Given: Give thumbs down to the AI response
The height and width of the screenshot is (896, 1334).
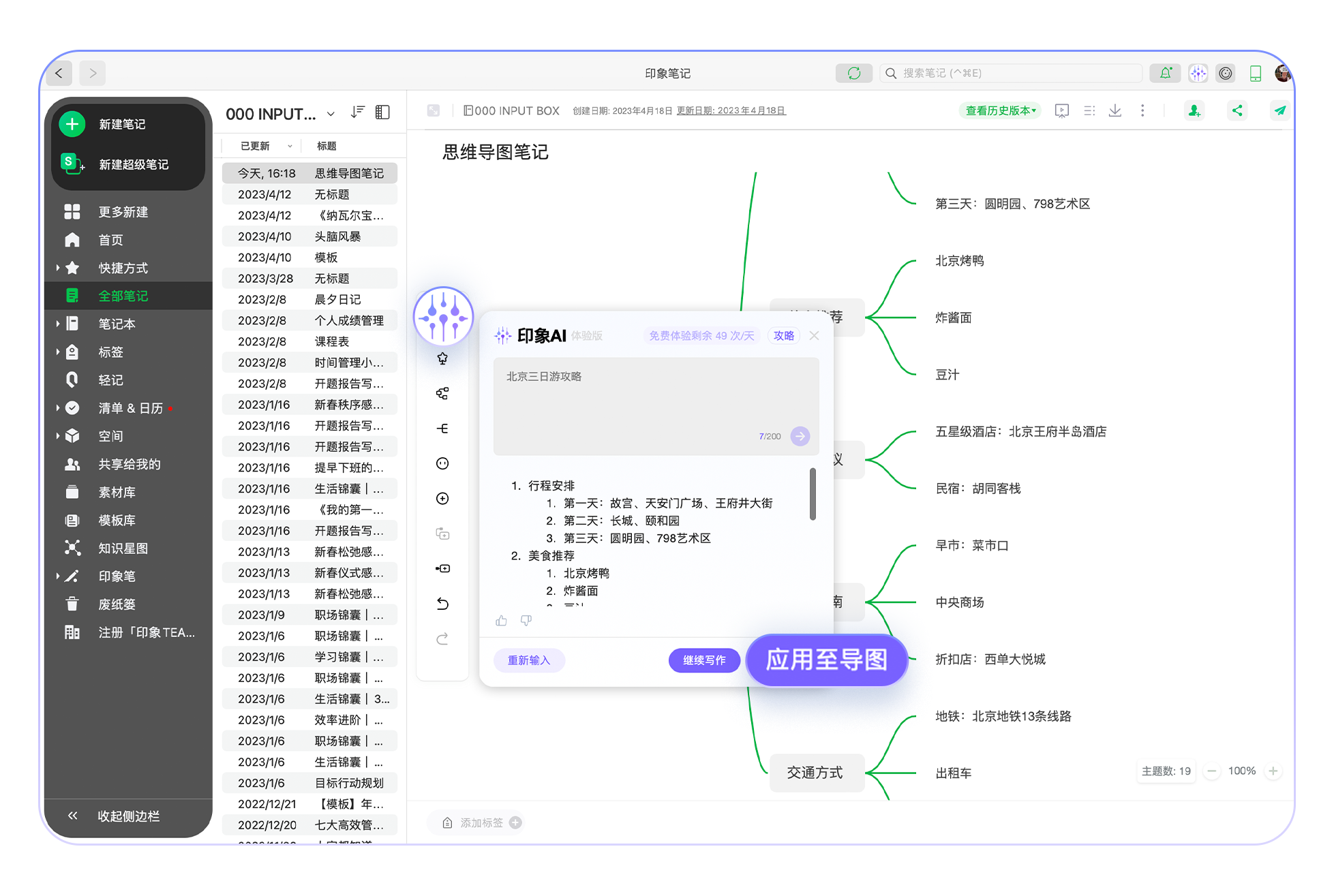Looking at the screenshot, I should coord(526,621).
